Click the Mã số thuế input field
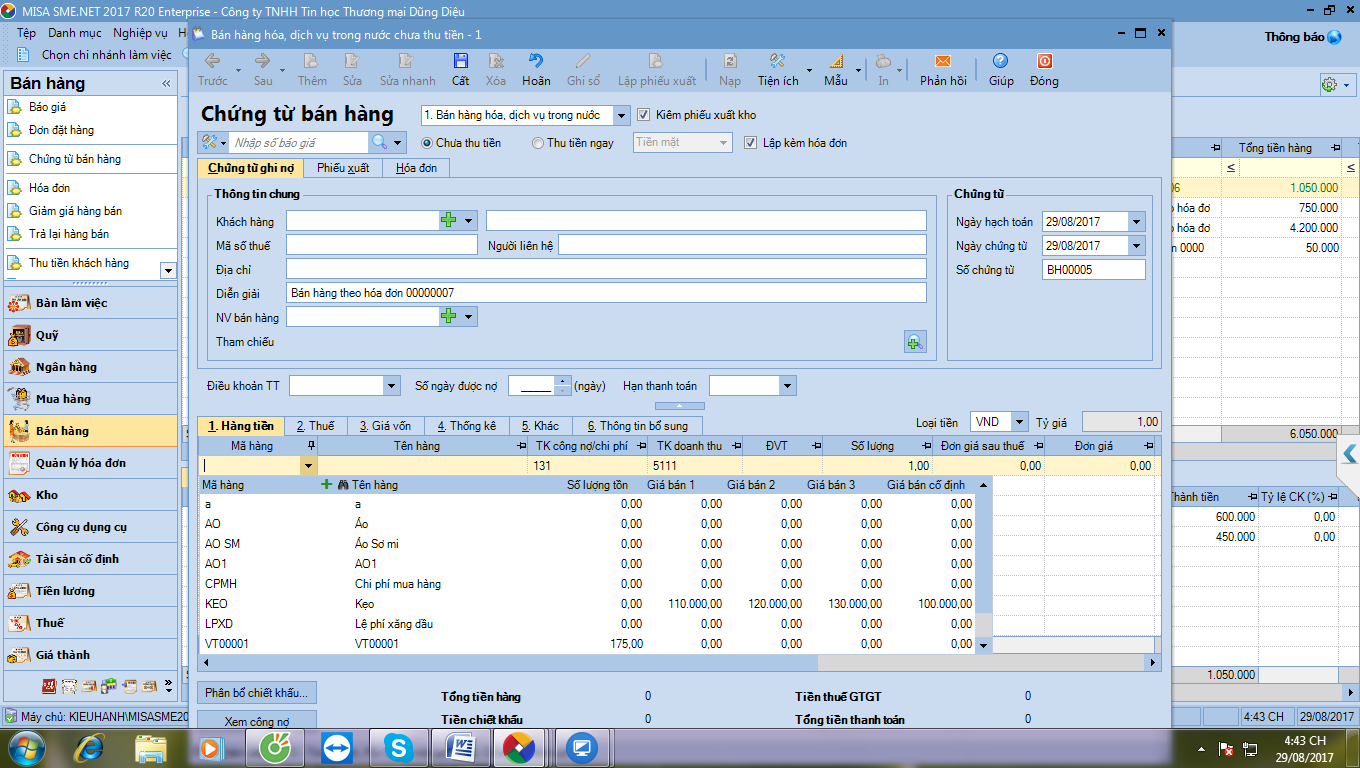 coord(382,245)
